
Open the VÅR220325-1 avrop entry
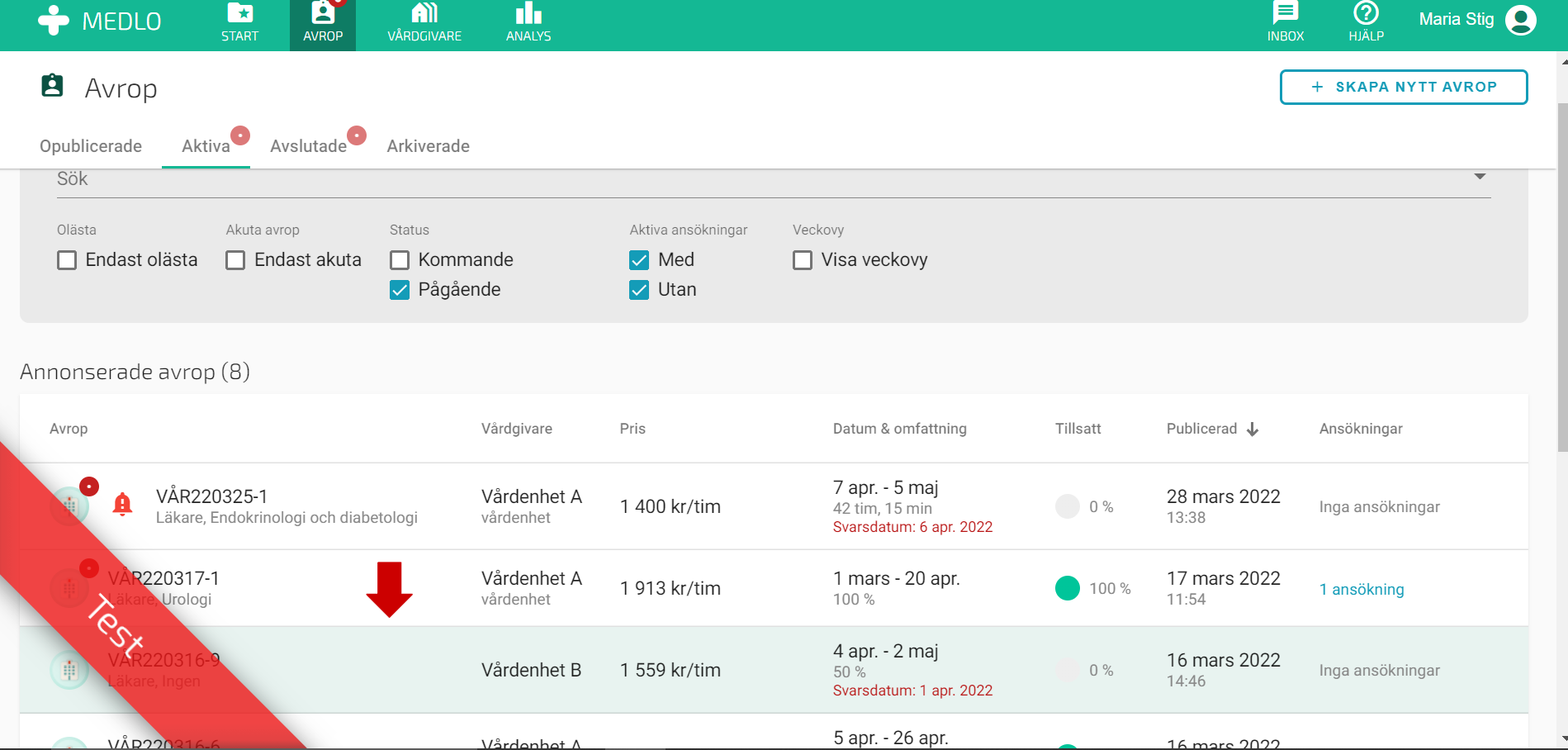tap(211, 496)
